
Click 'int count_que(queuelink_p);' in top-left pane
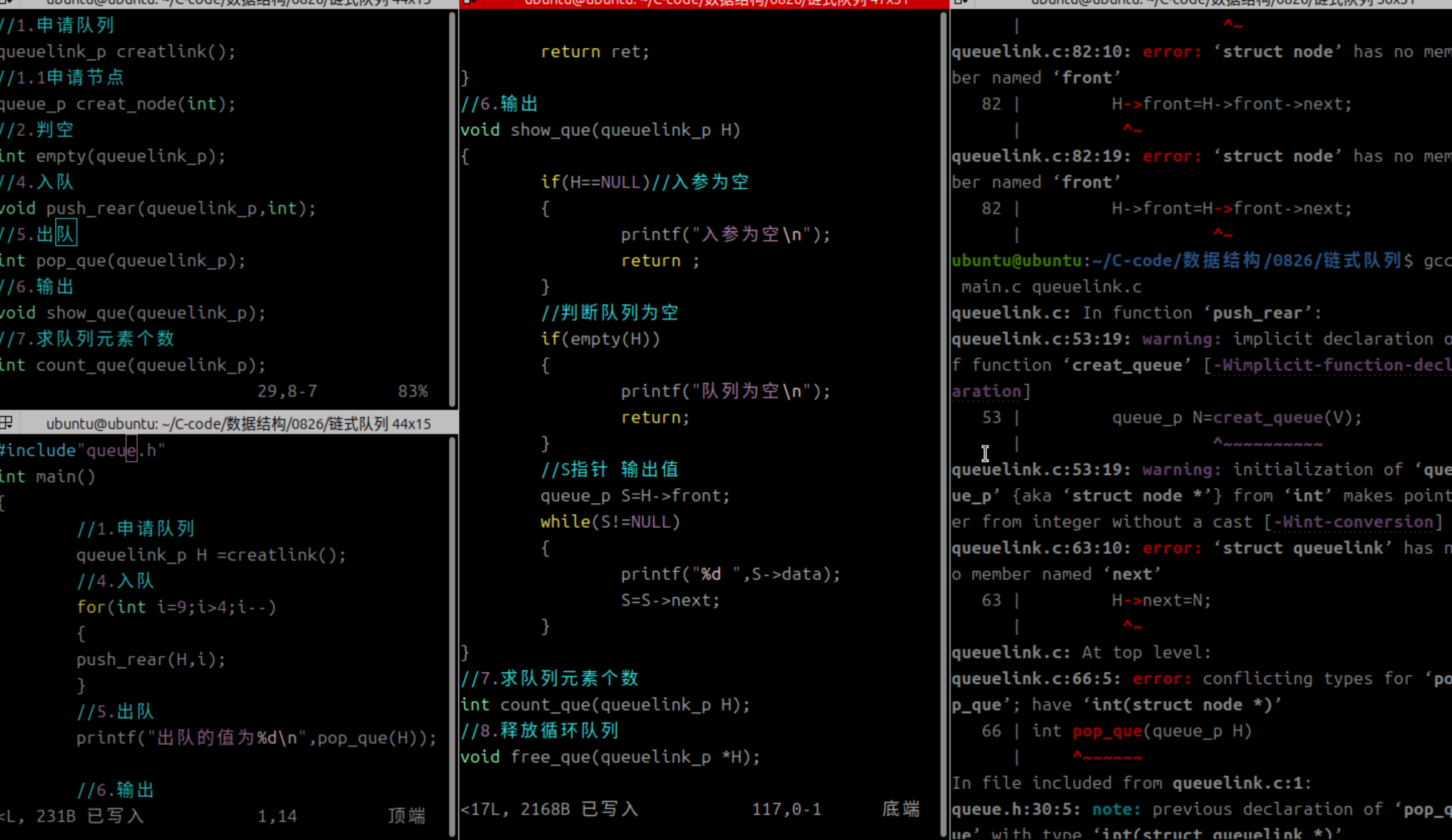(x=133, y=365)
